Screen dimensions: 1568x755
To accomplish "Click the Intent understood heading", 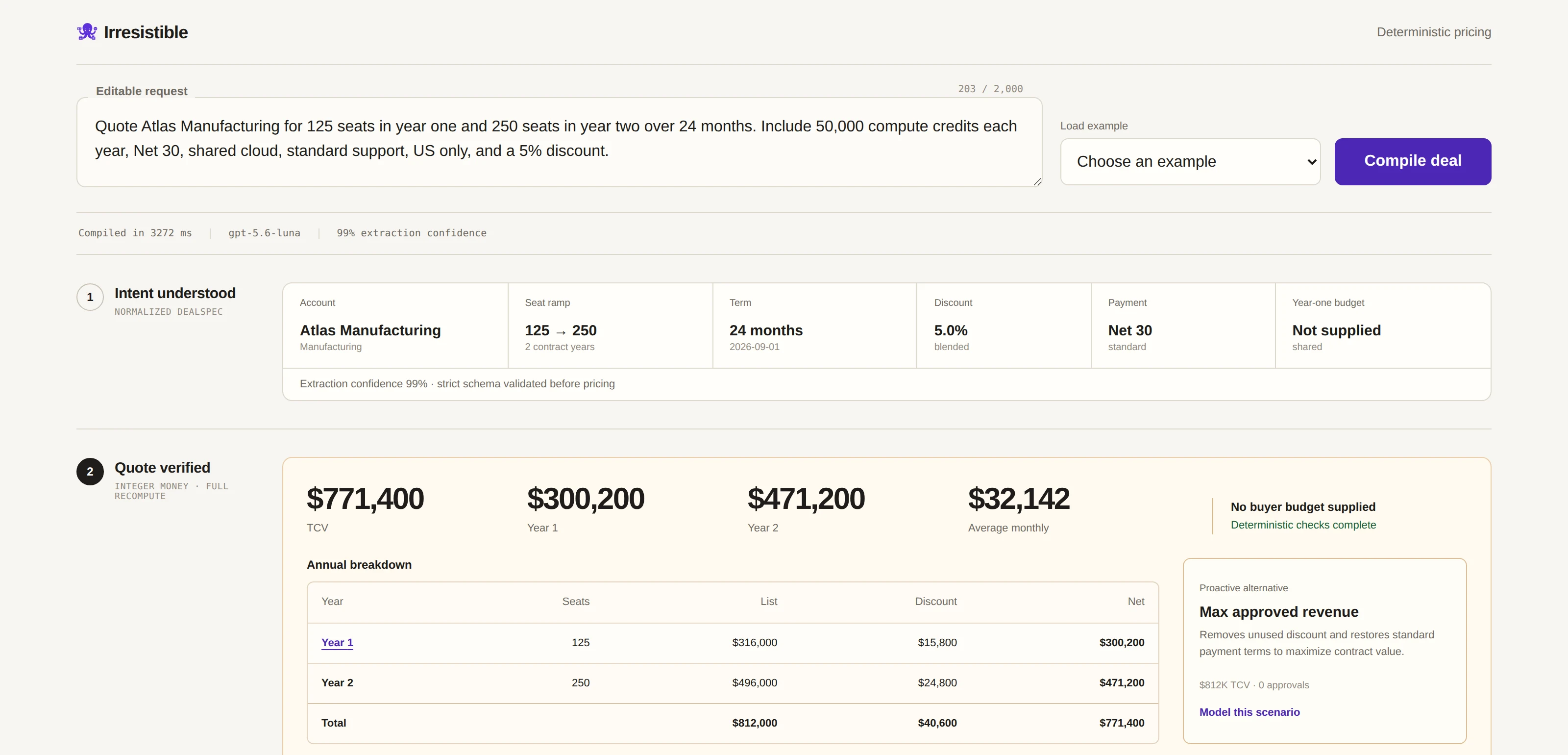I will (x=175, y=293).
